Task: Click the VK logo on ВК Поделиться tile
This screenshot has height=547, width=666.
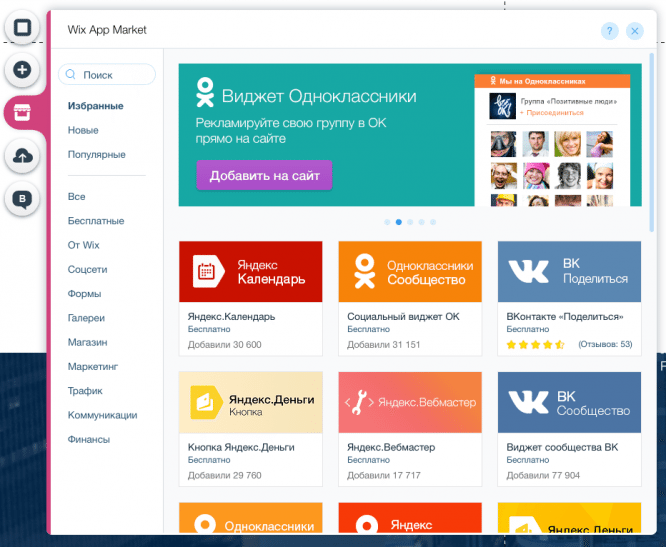Action: [529, 271]
